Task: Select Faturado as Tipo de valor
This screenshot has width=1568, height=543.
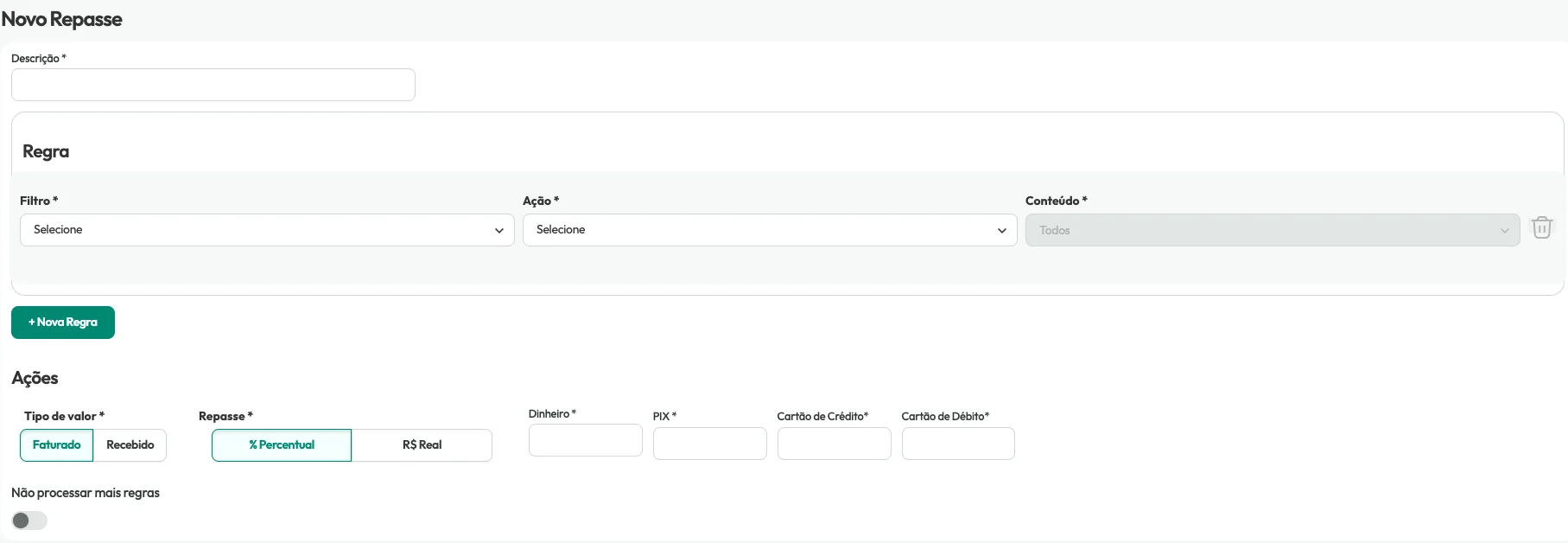Action: pyautogui.click(x=57, y=445)
